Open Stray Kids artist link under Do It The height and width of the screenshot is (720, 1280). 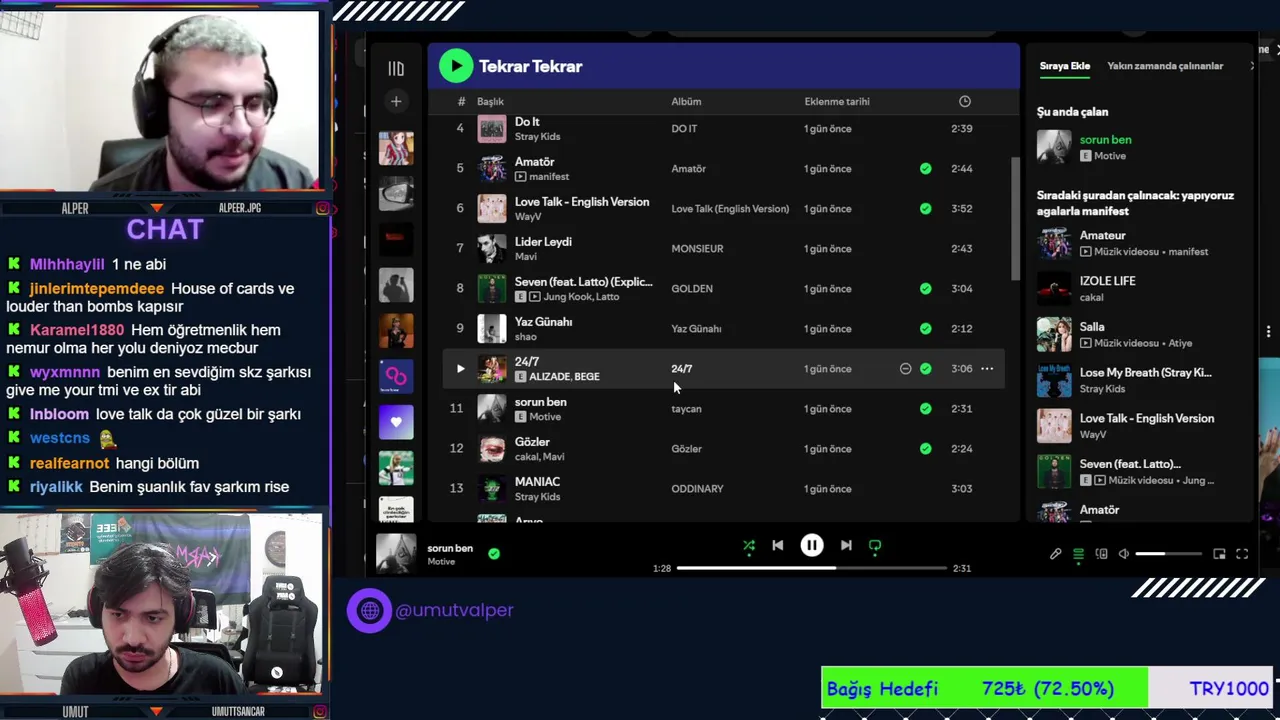click(x=537, y=136)
